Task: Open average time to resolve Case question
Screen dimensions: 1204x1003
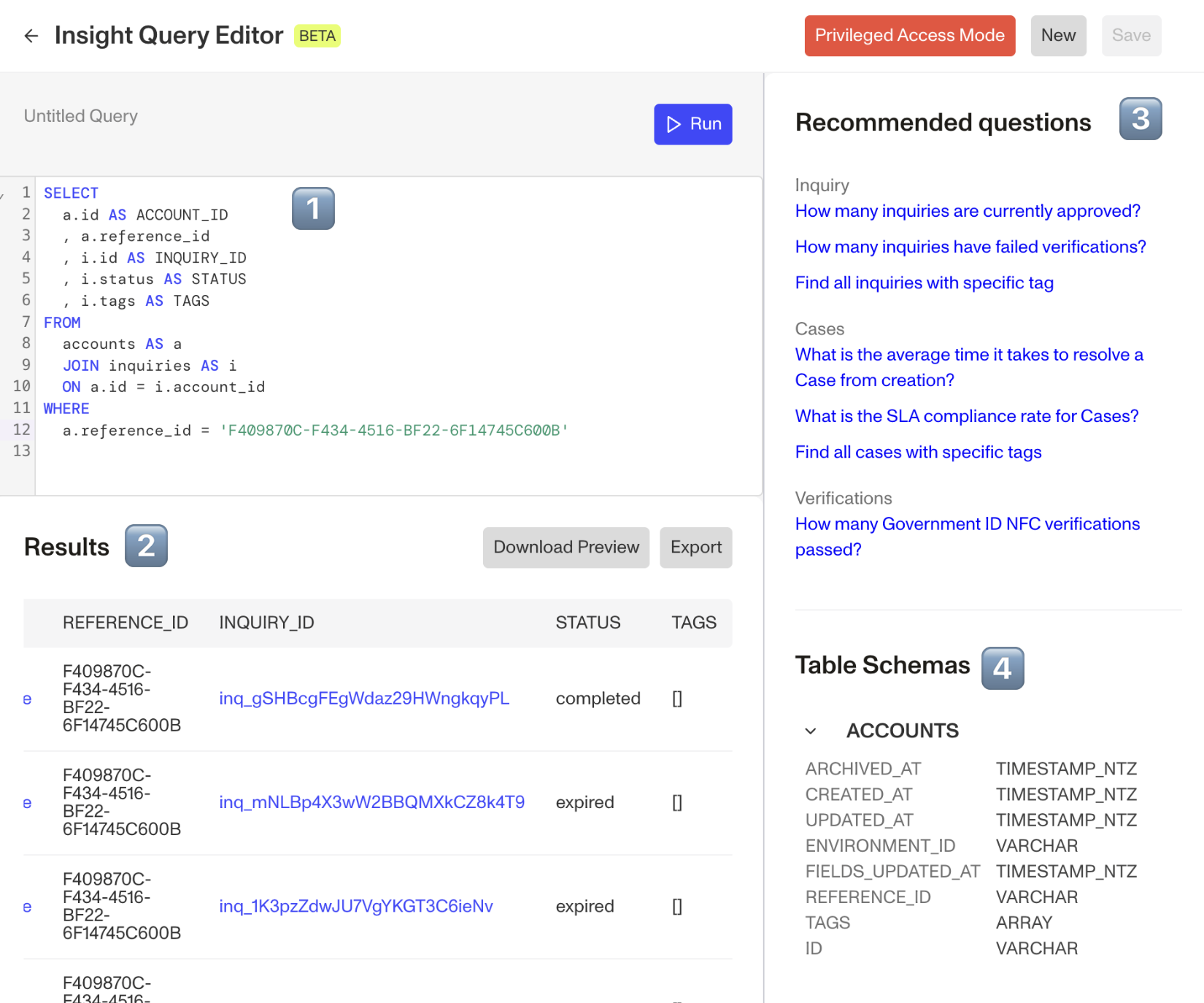Action: 969,367
